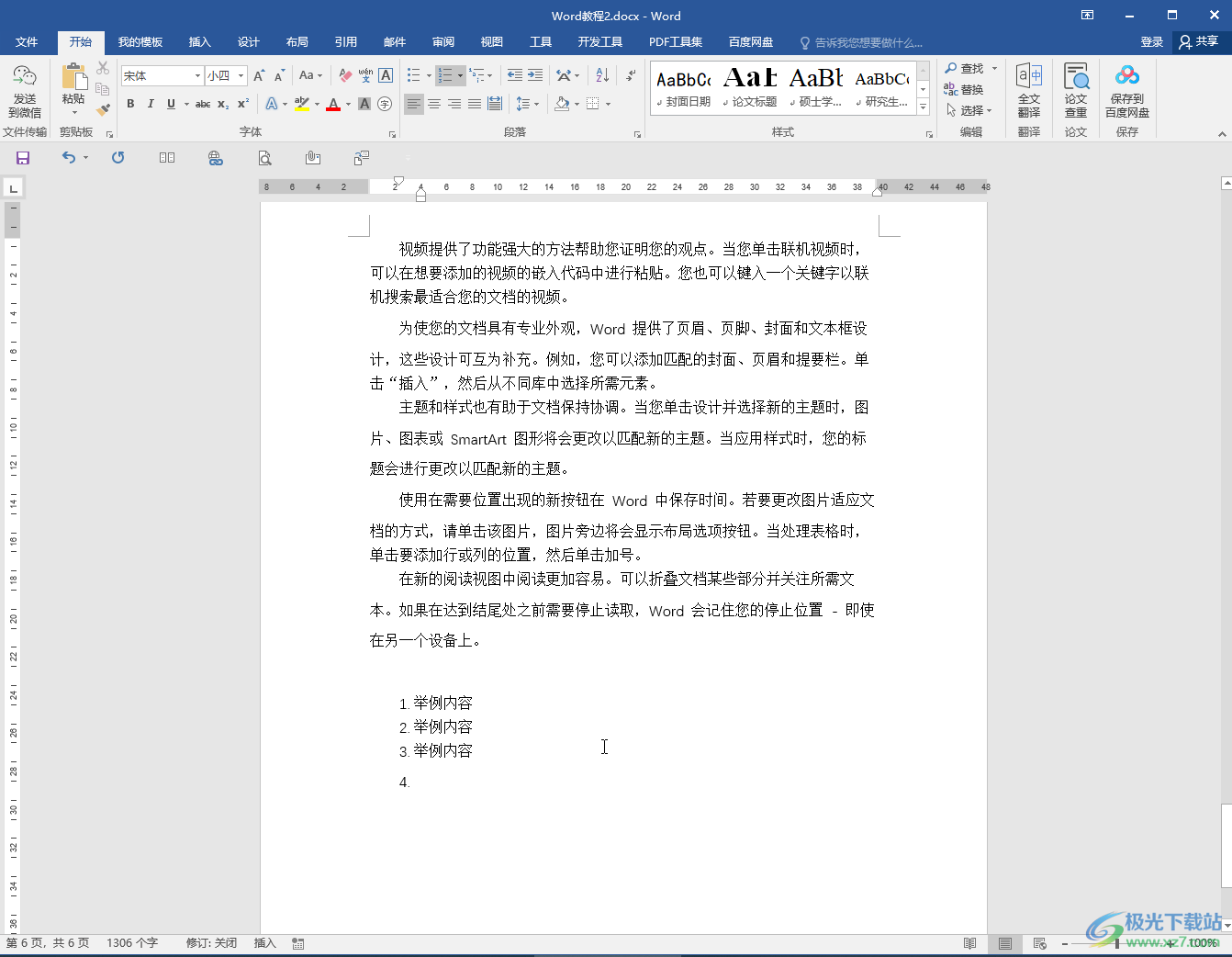1232x957 pixels.
Task: Increase paragraph indent
Action: 535,75
